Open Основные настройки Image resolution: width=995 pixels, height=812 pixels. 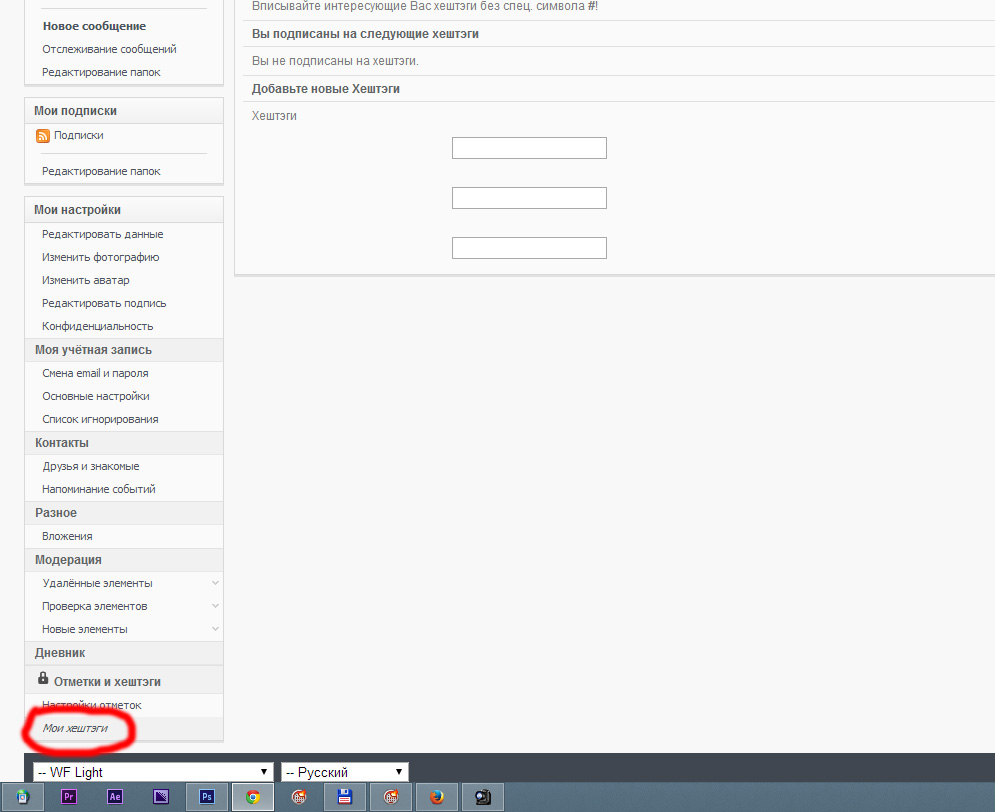tap(96, 396)
